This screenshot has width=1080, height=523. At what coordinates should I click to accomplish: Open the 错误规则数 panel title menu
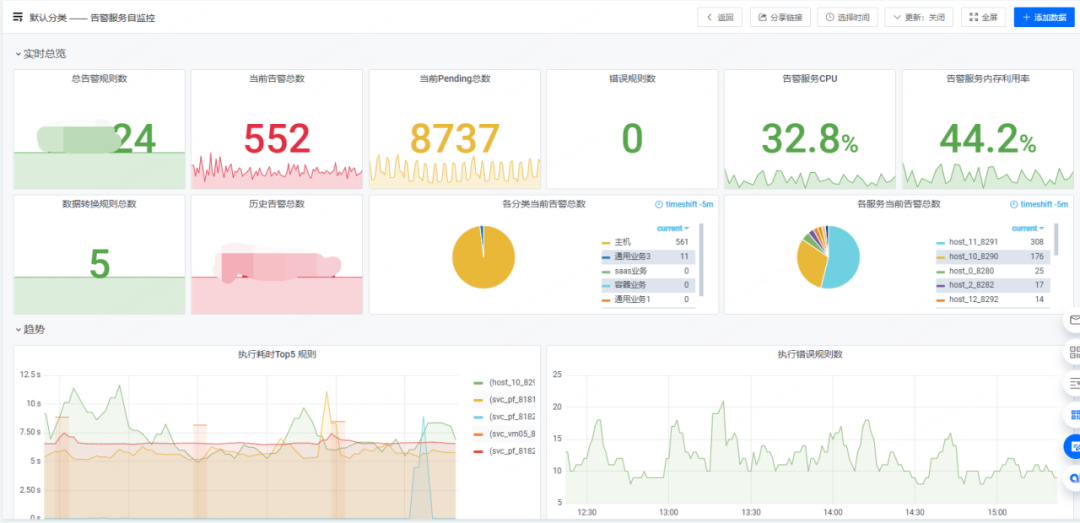point(632,79)
